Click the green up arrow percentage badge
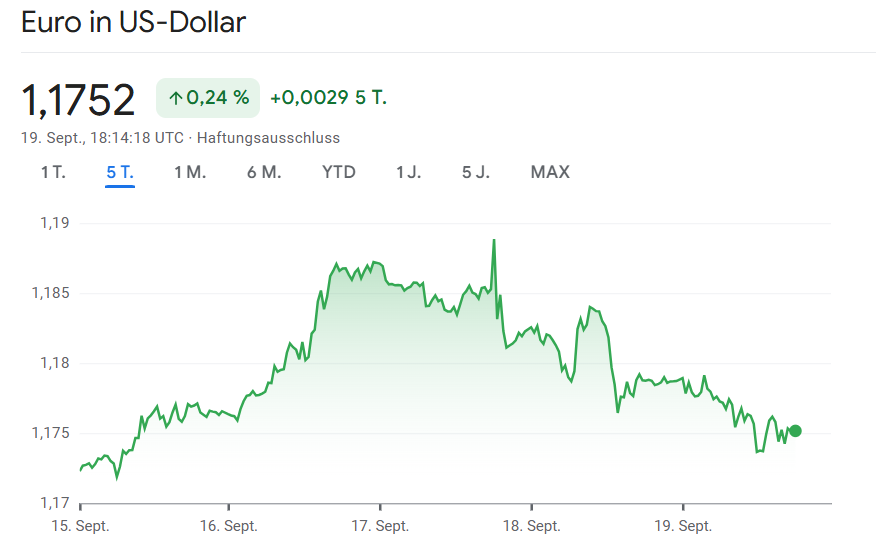The height and width of the screenshot is (544, 876). [208, 98]
